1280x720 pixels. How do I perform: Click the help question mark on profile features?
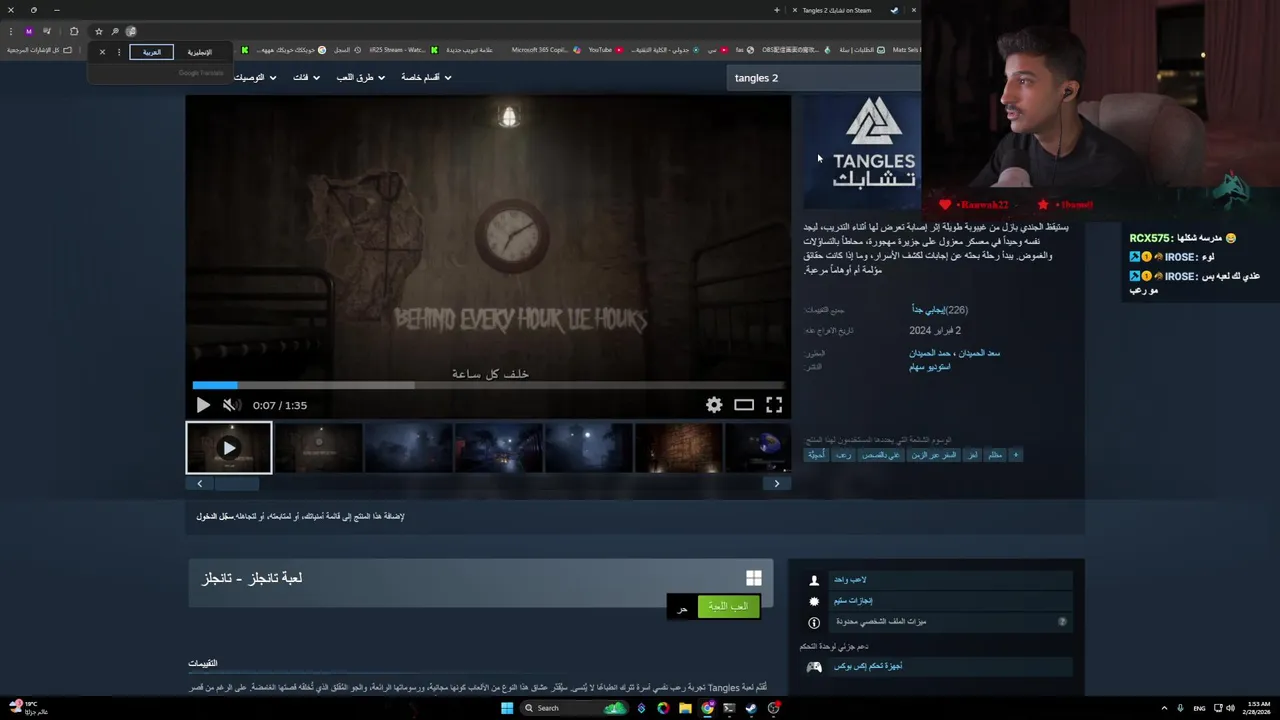[x=1062, y=622]
